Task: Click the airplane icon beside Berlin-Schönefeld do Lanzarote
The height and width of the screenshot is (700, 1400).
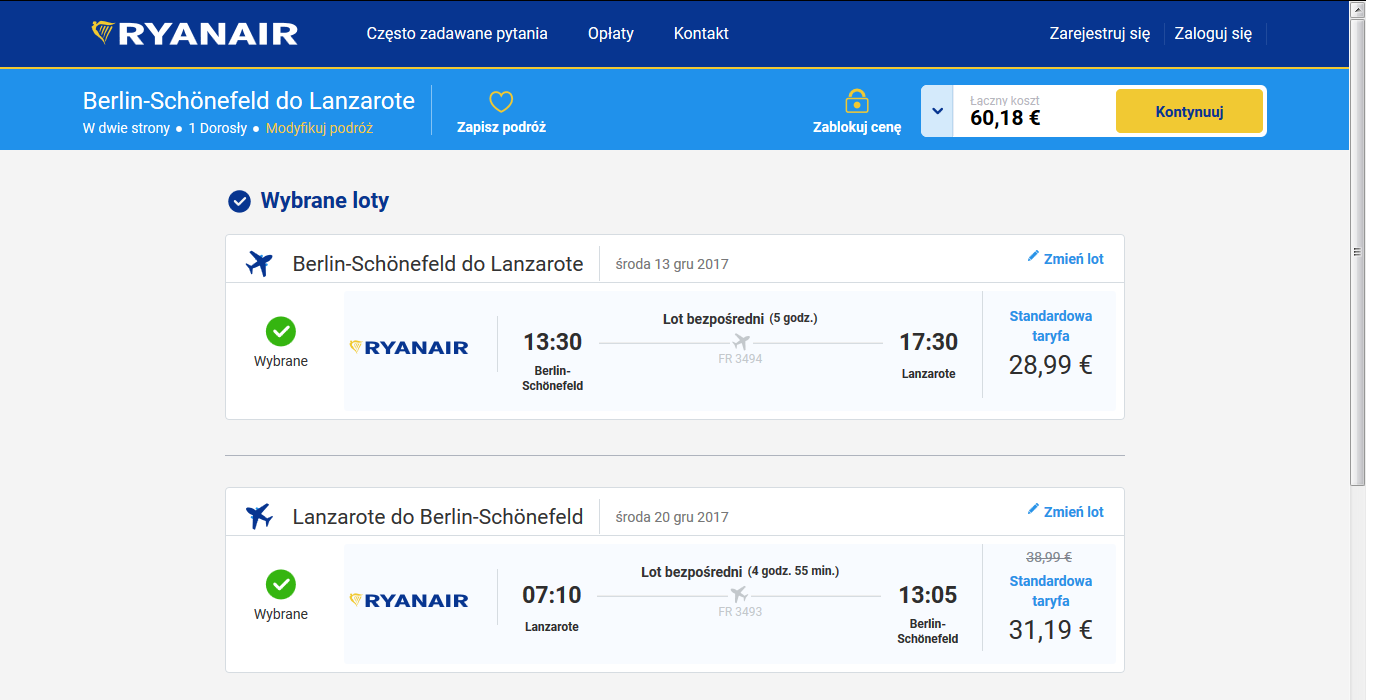Action: 259,264
